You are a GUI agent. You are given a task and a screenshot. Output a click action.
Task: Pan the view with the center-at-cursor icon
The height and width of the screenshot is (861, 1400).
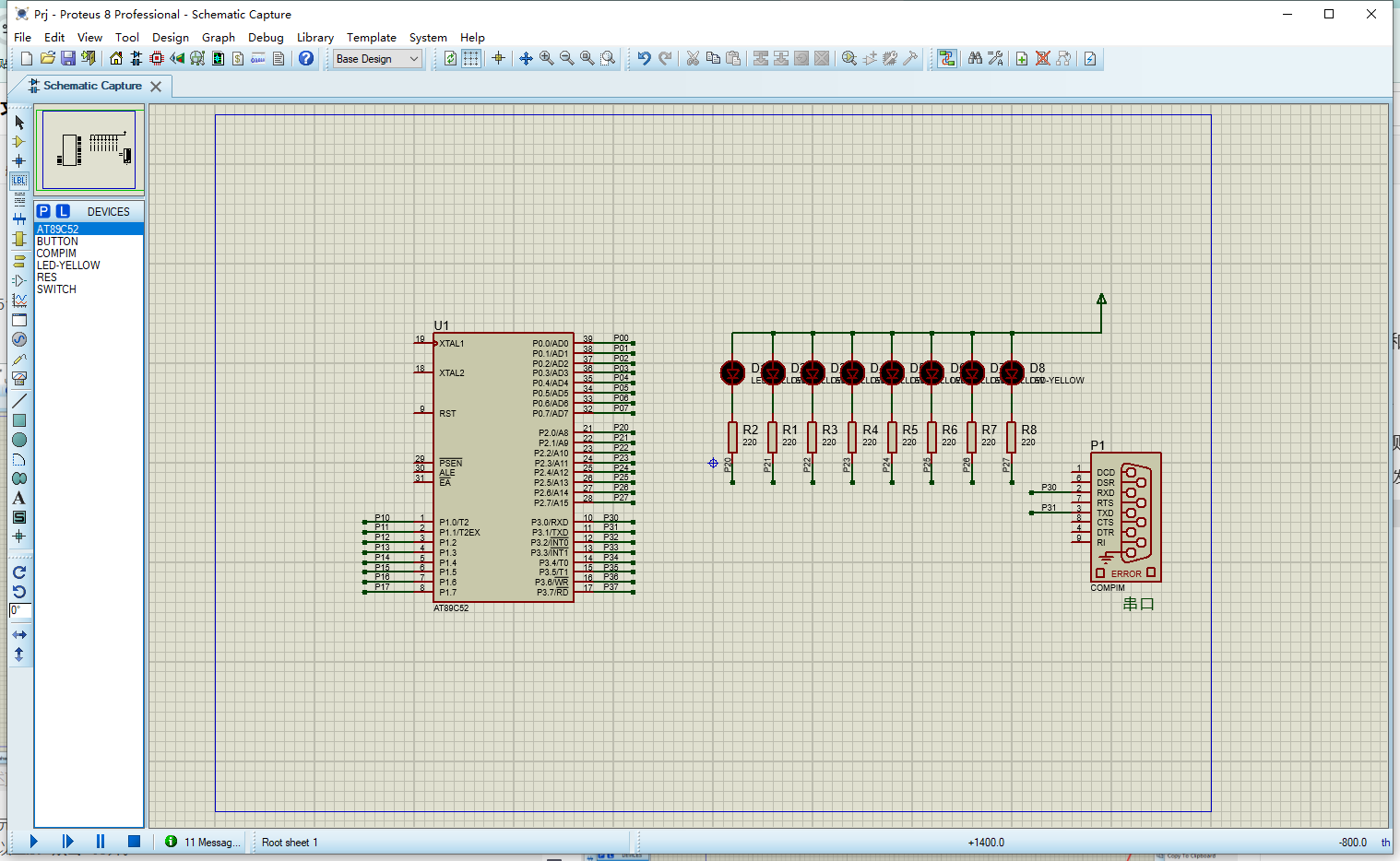click(526, 58)
